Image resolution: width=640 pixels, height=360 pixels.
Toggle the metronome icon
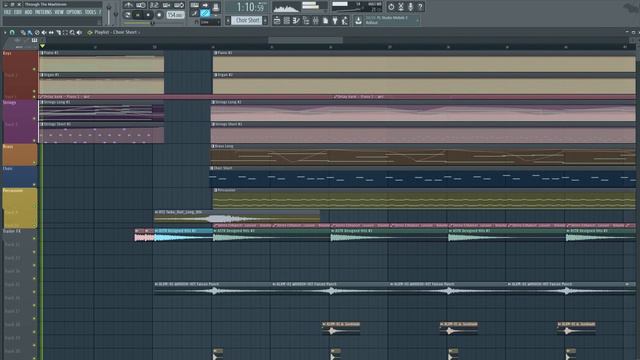pos(128,5)
